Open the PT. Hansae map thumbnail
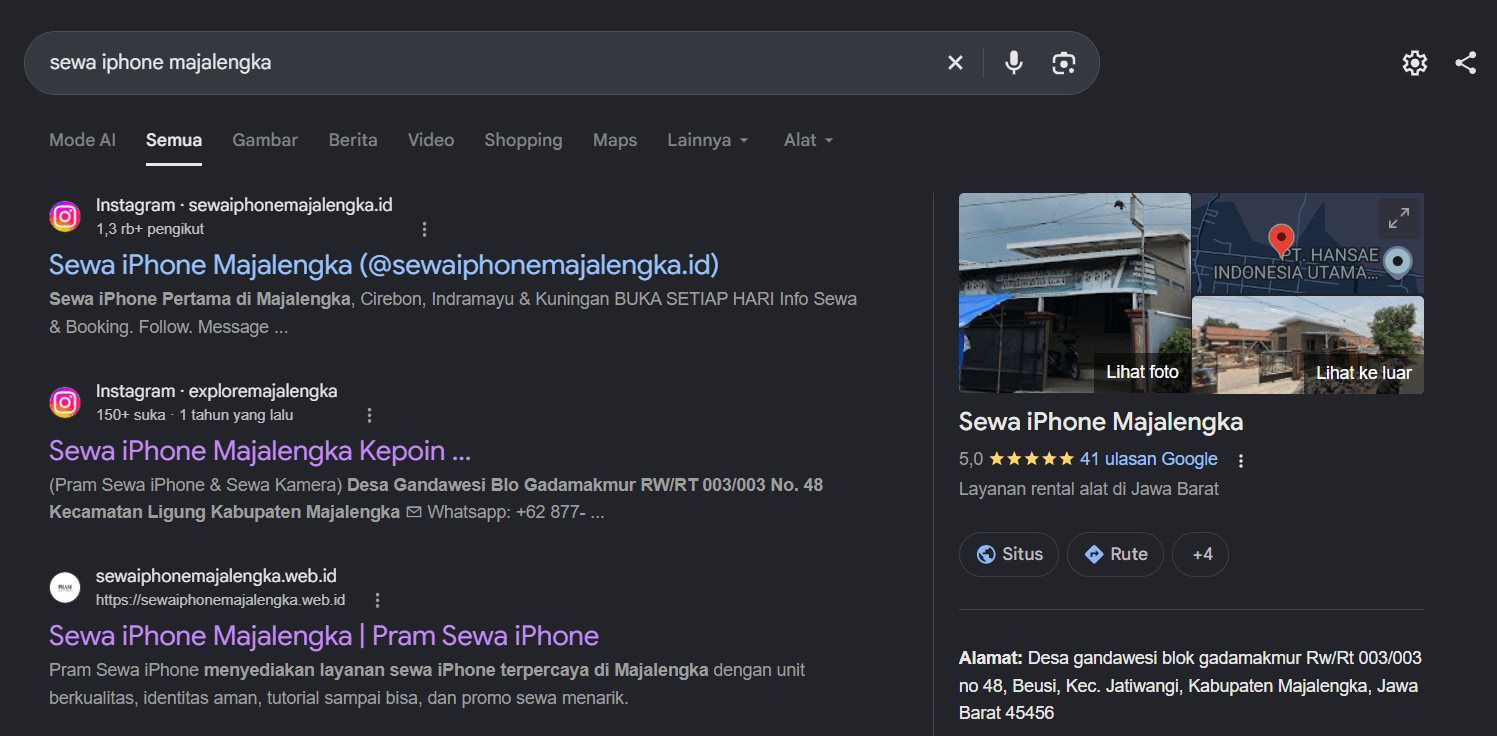This screenshot has height=736, width=1497. (x=1308, y=243)
